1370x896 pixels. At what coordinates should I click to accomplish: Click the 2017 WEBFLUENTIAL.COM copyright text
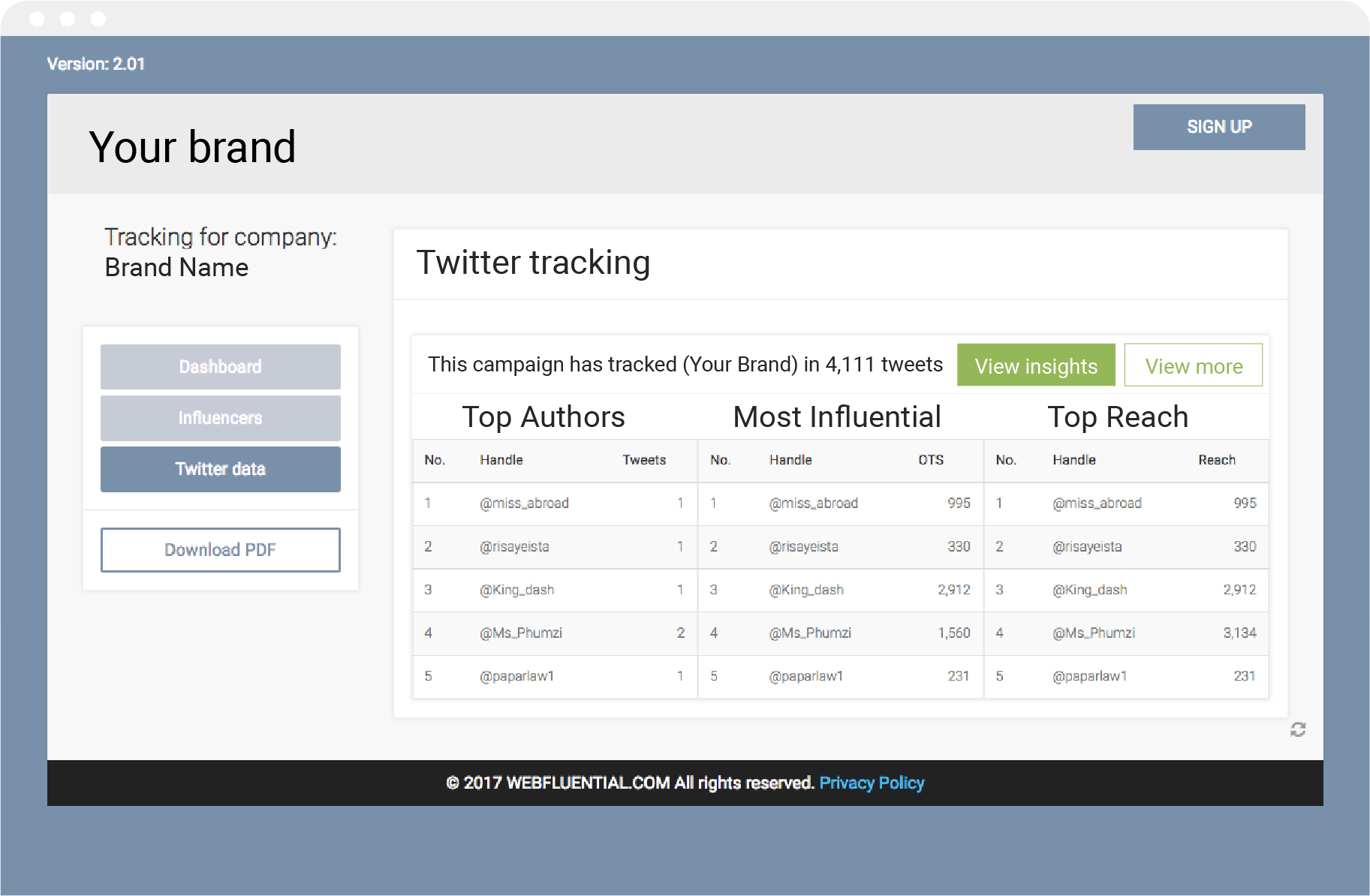click(x=630, y=783)
